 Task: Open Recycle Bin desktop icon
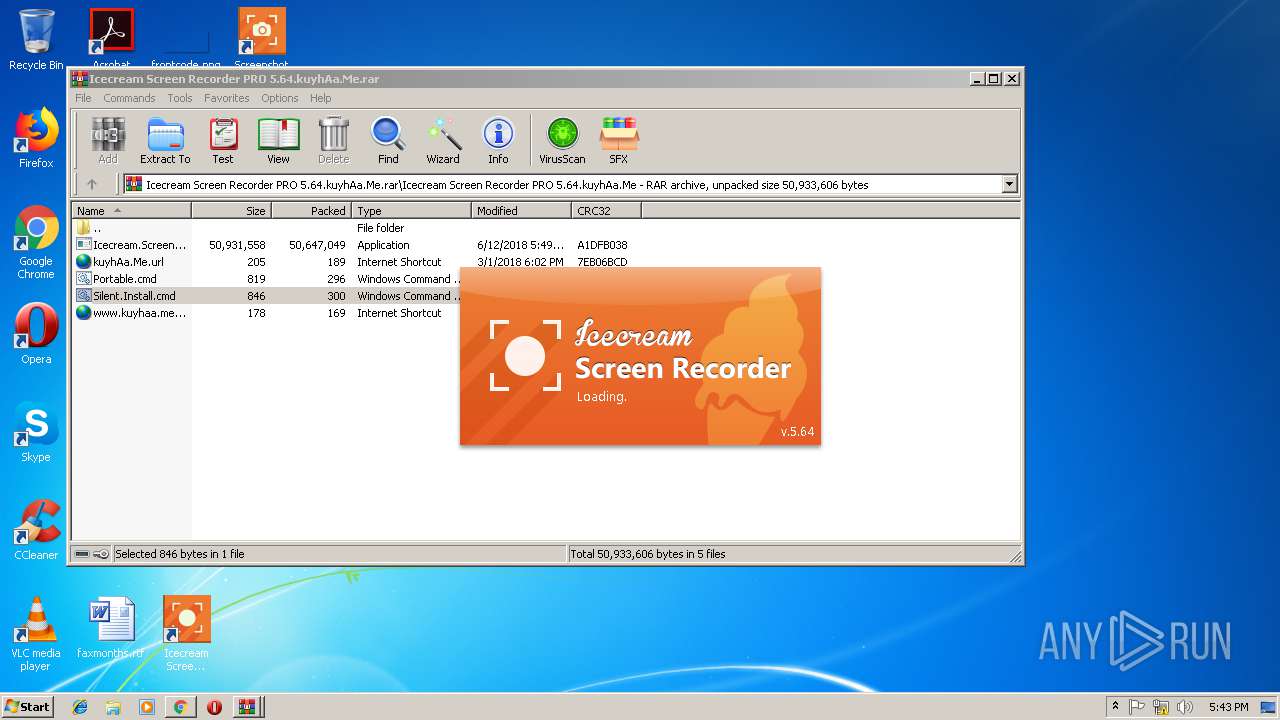(36, 39)
